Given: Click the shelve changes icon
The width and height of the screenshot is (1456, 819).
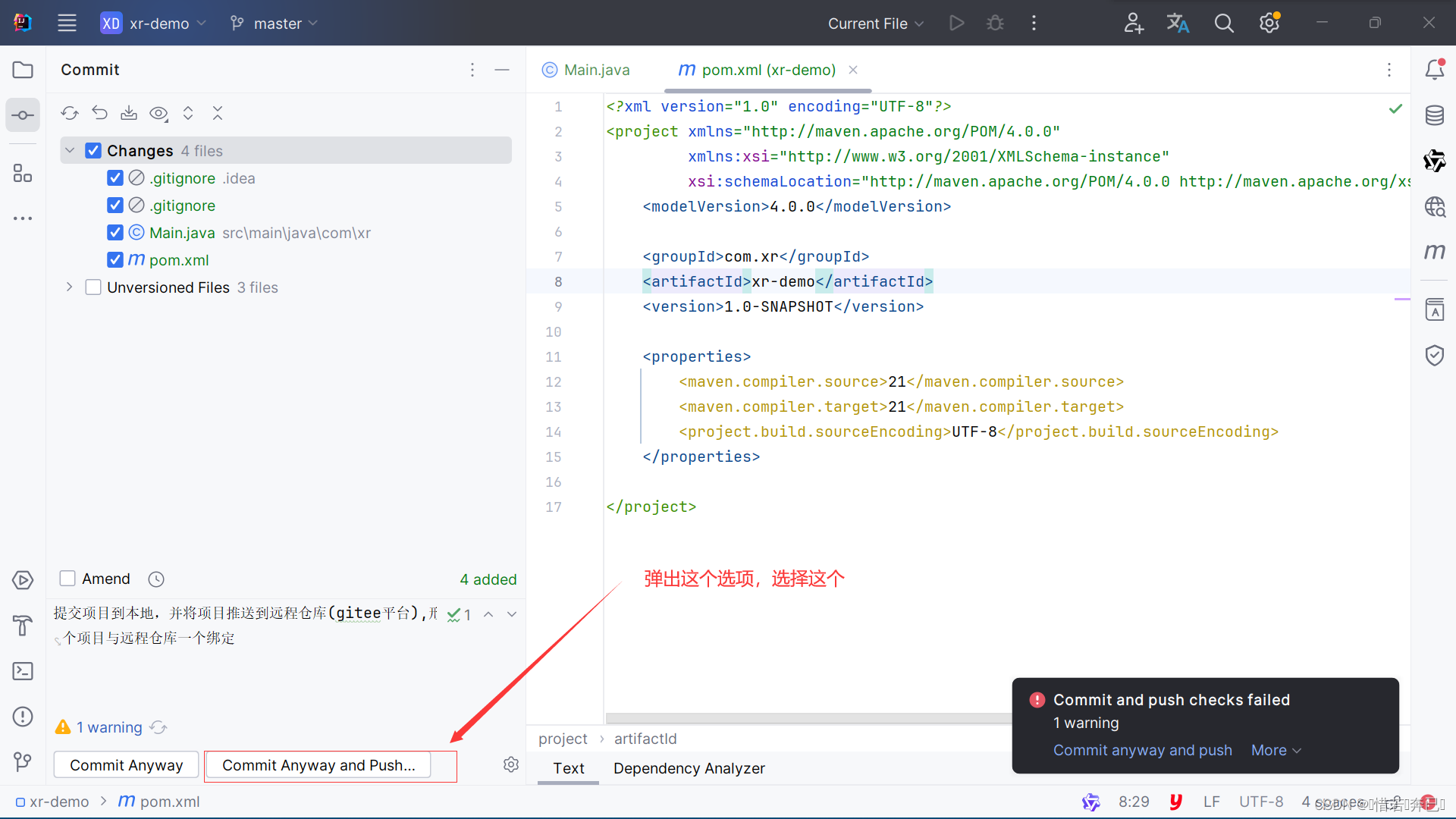Looking at the screenshot, I should (129, 113).
